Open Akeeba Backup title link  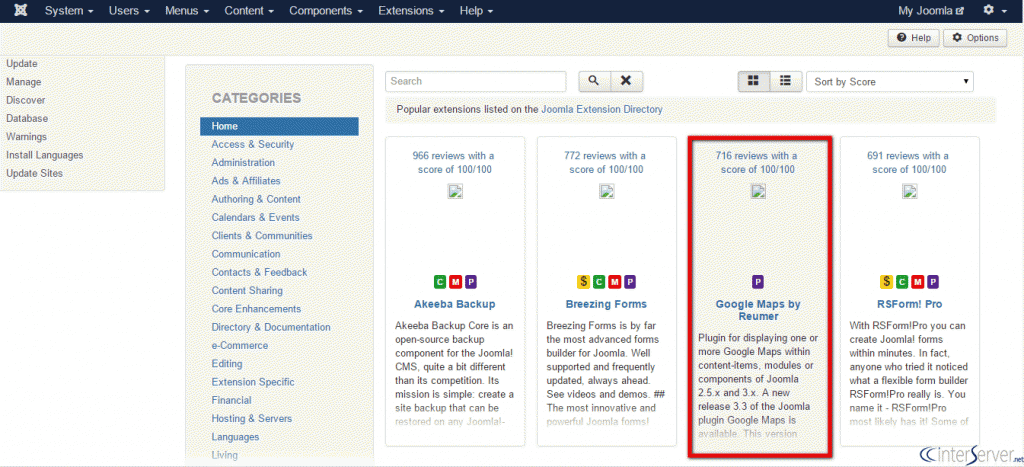tap(455, 304)
